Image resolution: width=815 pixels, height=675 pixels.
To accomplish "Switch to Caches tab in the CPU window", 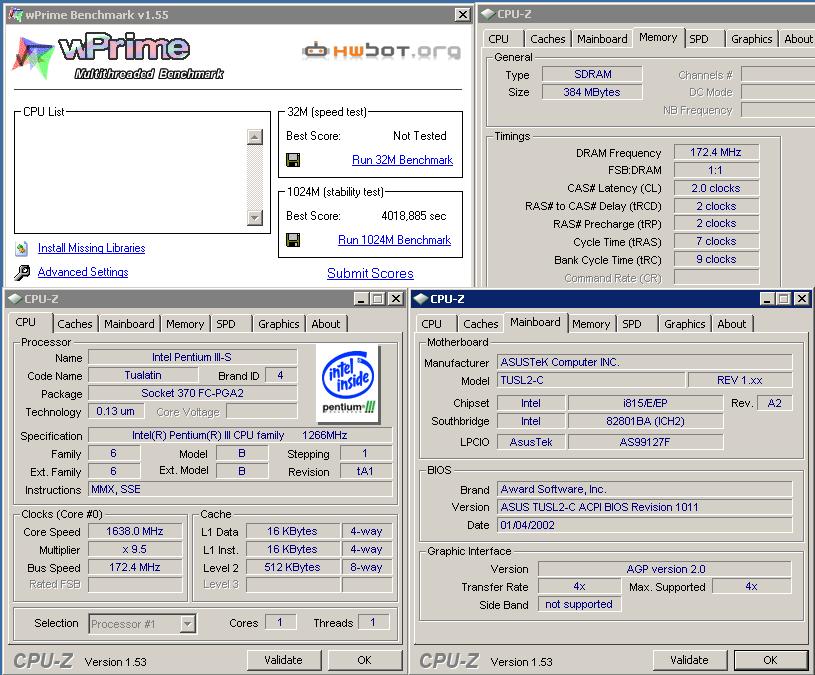I will pyautogui.click(x=75, y=324).
